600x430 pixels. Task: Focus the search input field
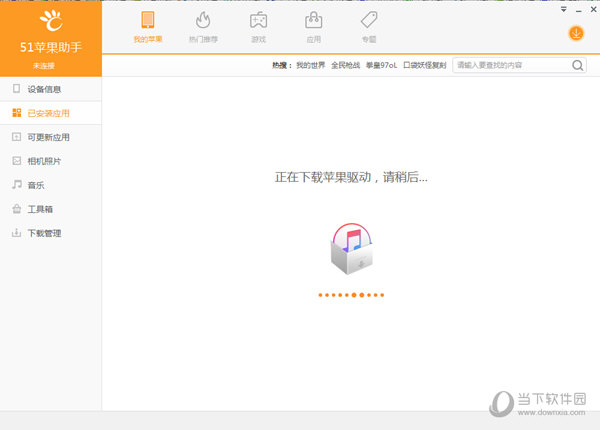pos(519,65)
